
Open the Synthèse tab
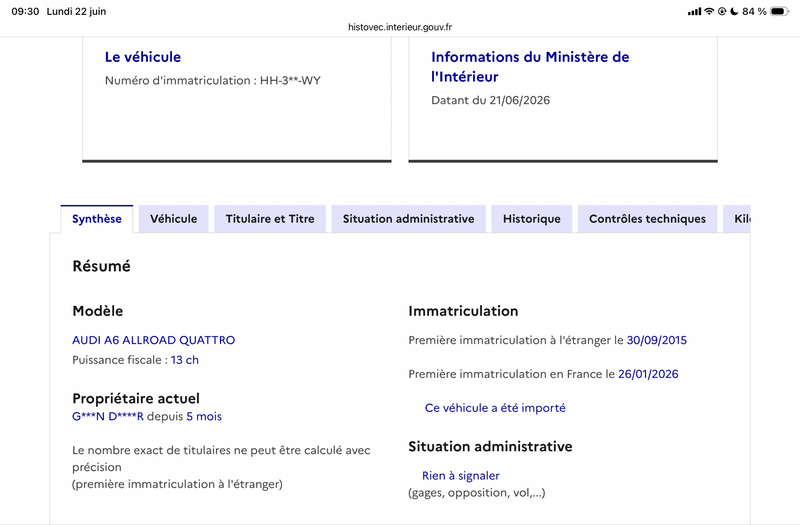point(97,219)
